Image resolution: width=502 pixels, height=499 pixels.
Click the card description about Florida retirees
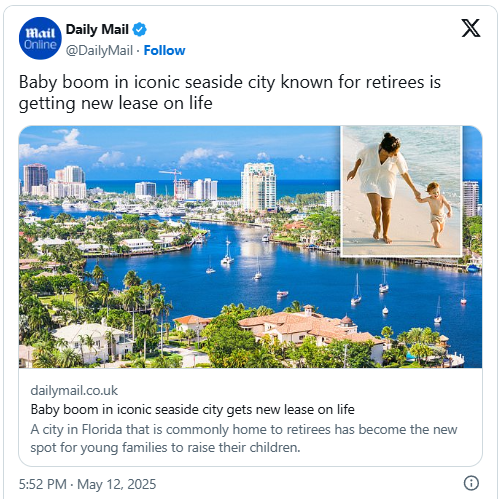coord(244,438)
